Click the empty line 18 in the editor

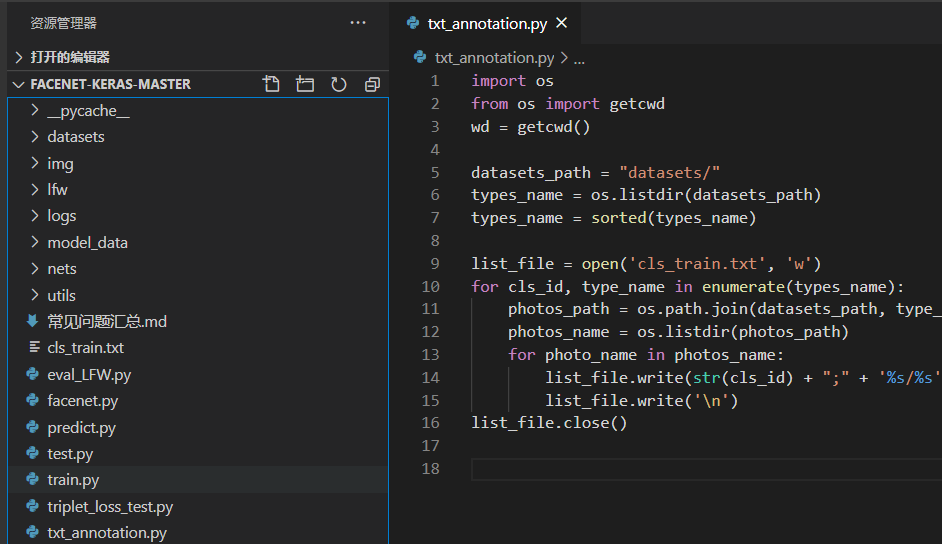click(x=706, y=469)
